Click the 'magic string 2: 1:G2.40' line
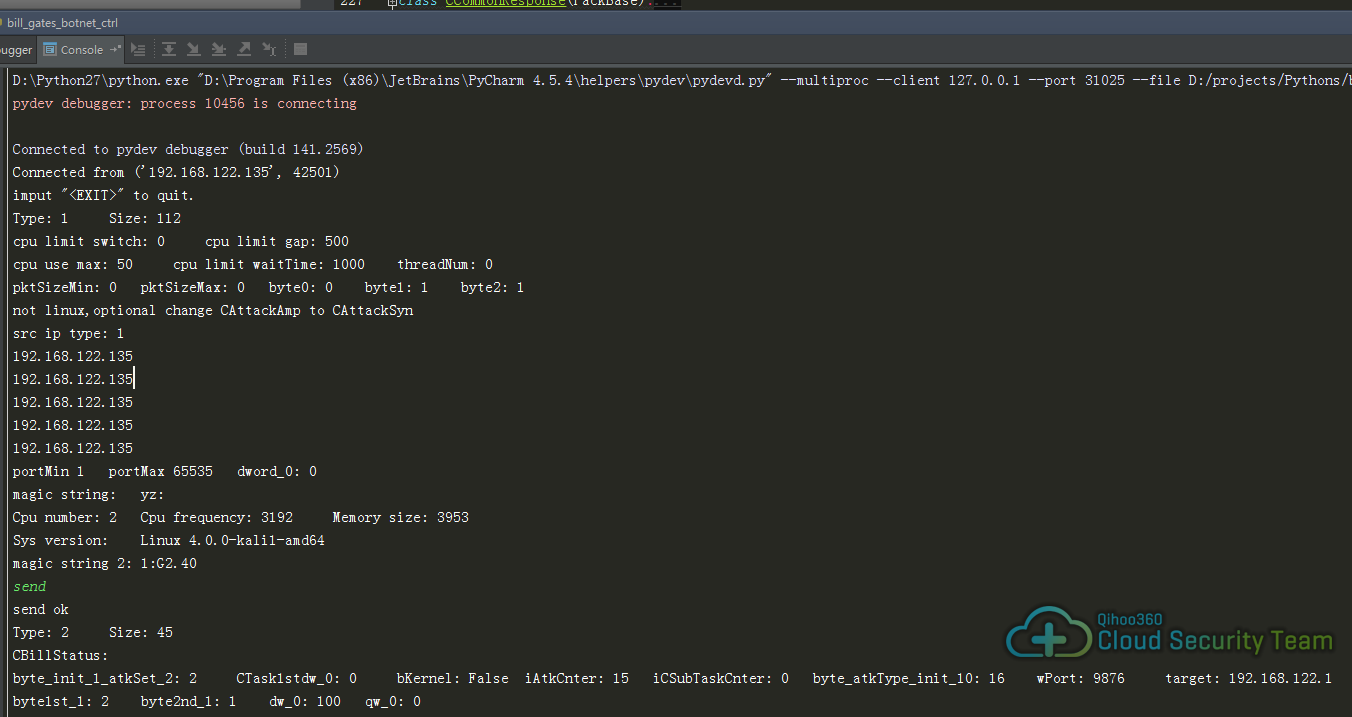Image resolution: width=1352 pixels, height=717 pixels. [x=104, y=563]
